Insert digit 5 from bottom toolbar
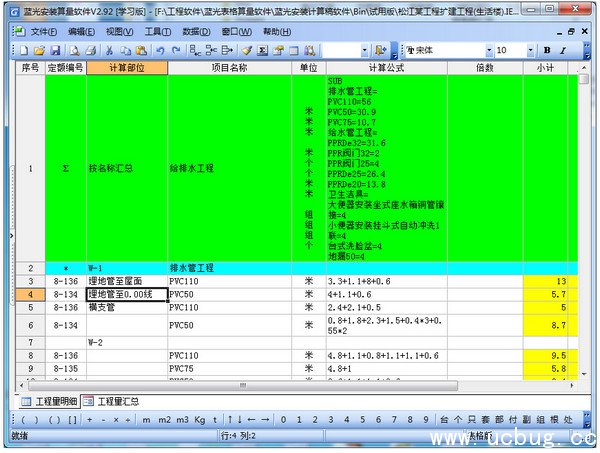Screen dimensions: 600x453 click(362, 420)
